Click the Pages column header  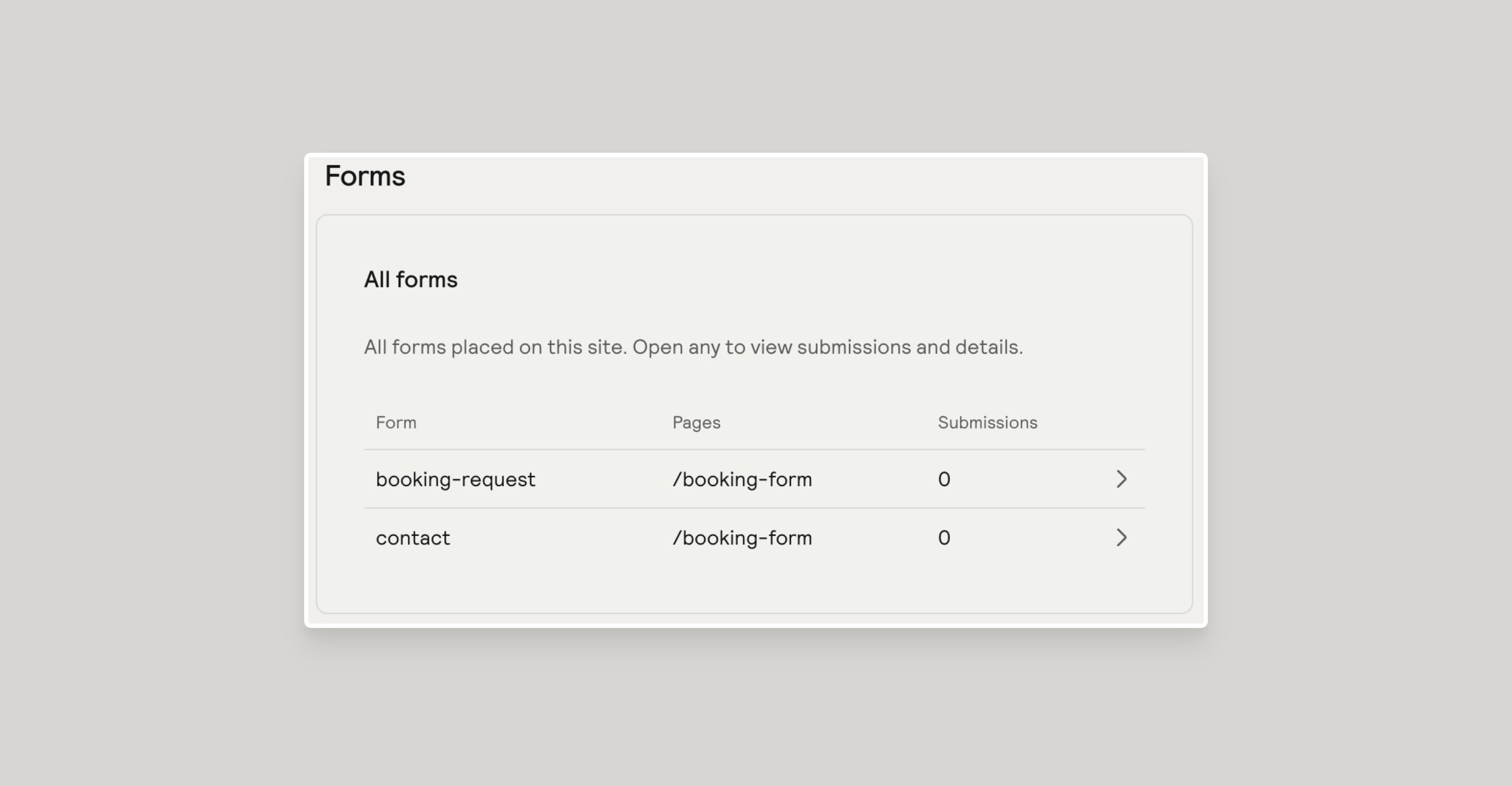pyautogui.click(x=696, y=423)
